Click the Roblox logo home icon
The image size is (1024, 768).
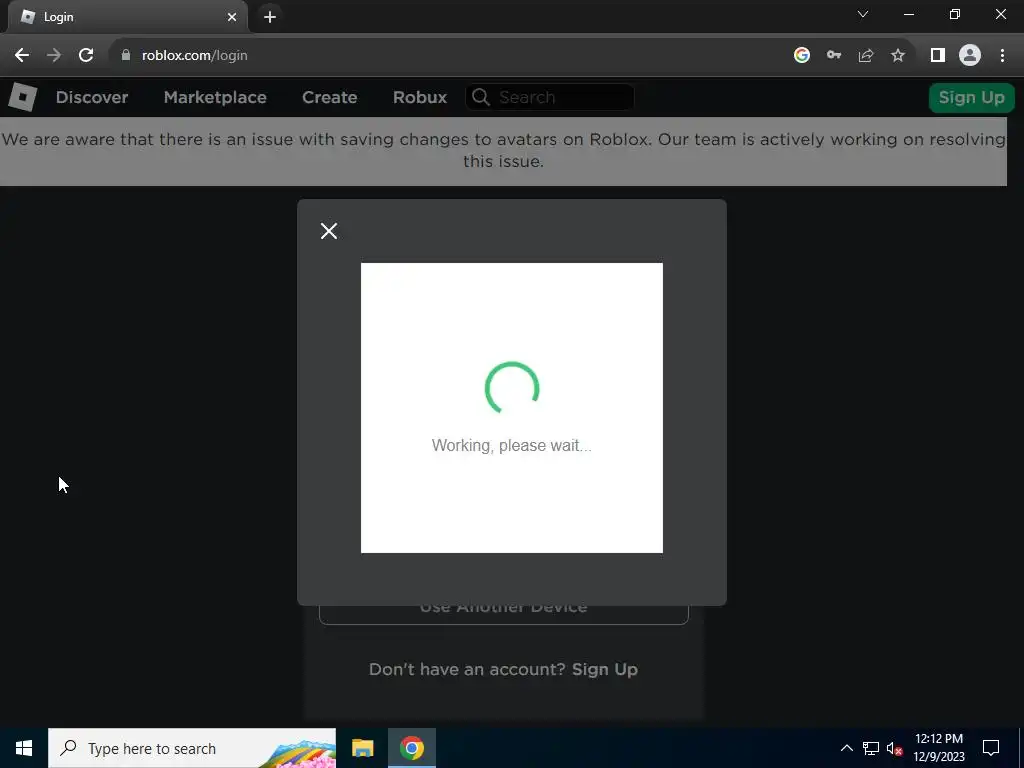tap(22, 97)
